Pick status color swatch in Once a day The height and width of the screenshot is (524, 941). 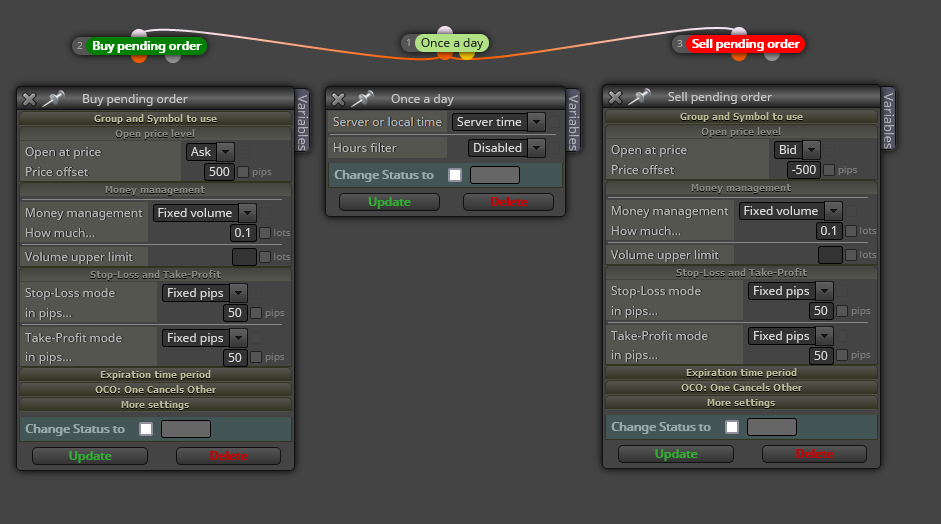click(x=495, y=175)
